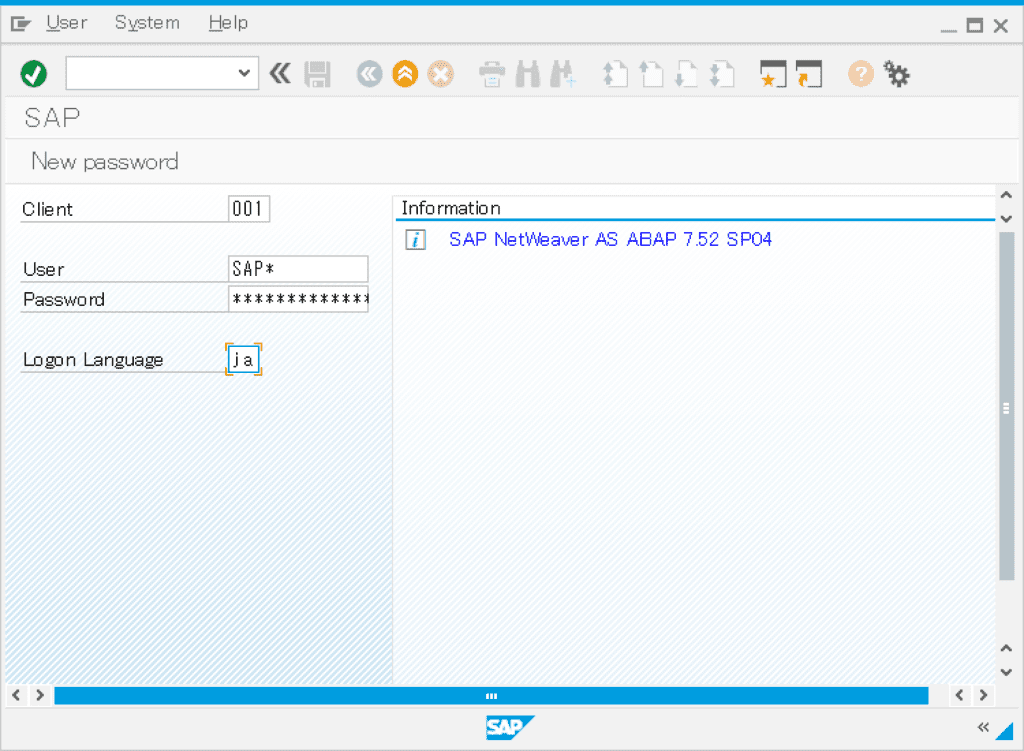Image resolution: width=1024 pixels, height=751 pixels.
Task: Click the Generate Shortcut icon
Action: click(808, 74)
